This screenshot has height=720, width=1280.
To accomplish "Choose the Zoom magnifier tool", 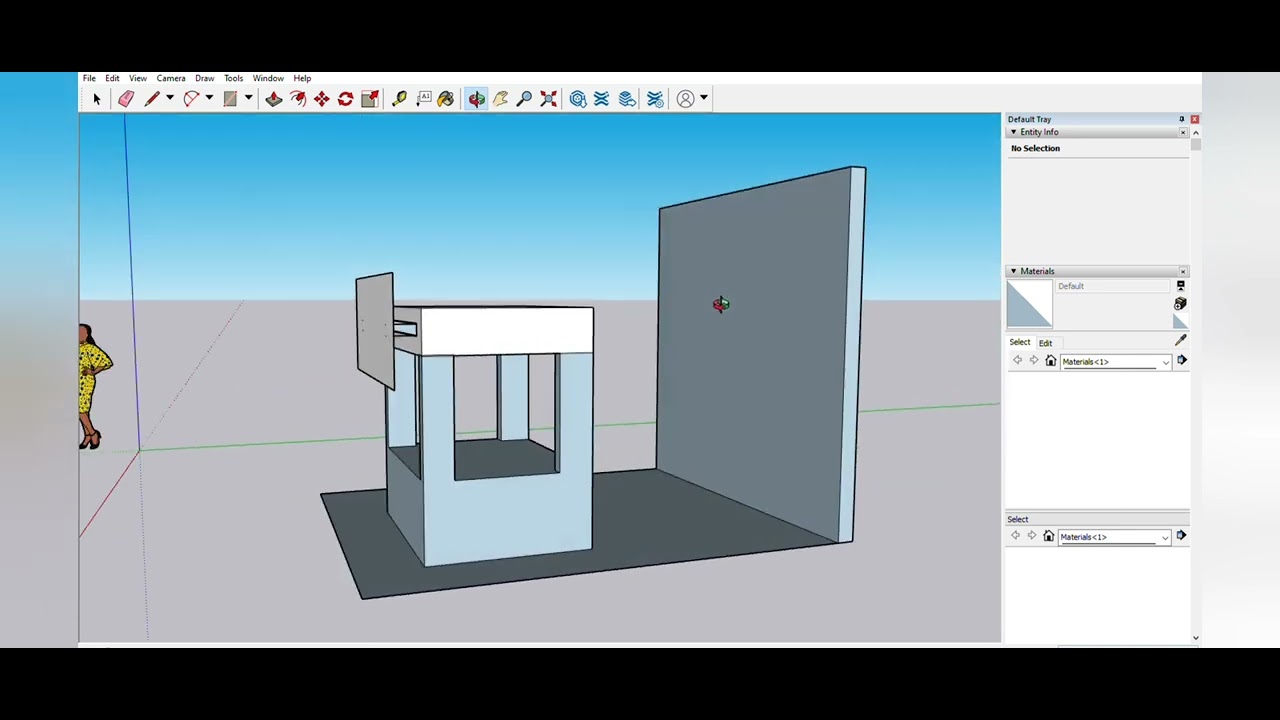I will 524,99.
